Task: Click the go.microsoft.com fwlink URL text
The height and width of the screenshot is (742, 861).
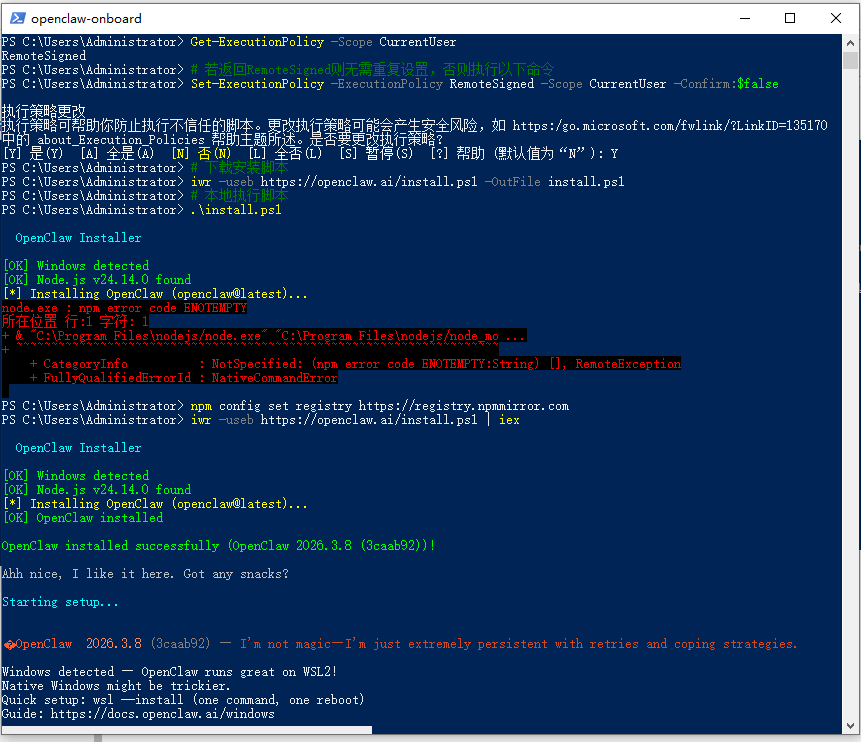Action: pyautogui.click(x=669, y=126)
